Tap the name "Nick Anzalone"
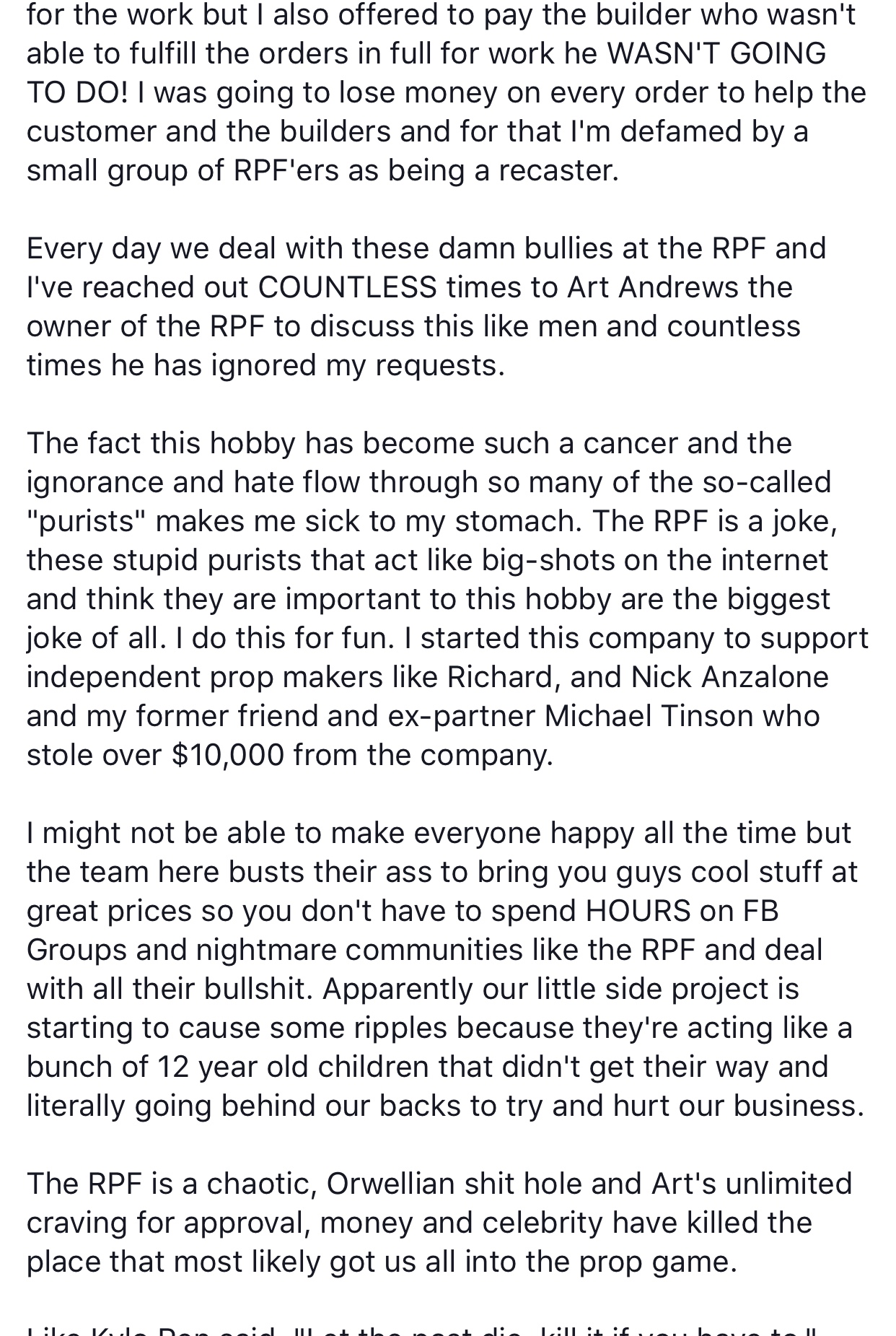The image size is (896, 1336). [730, 677]
